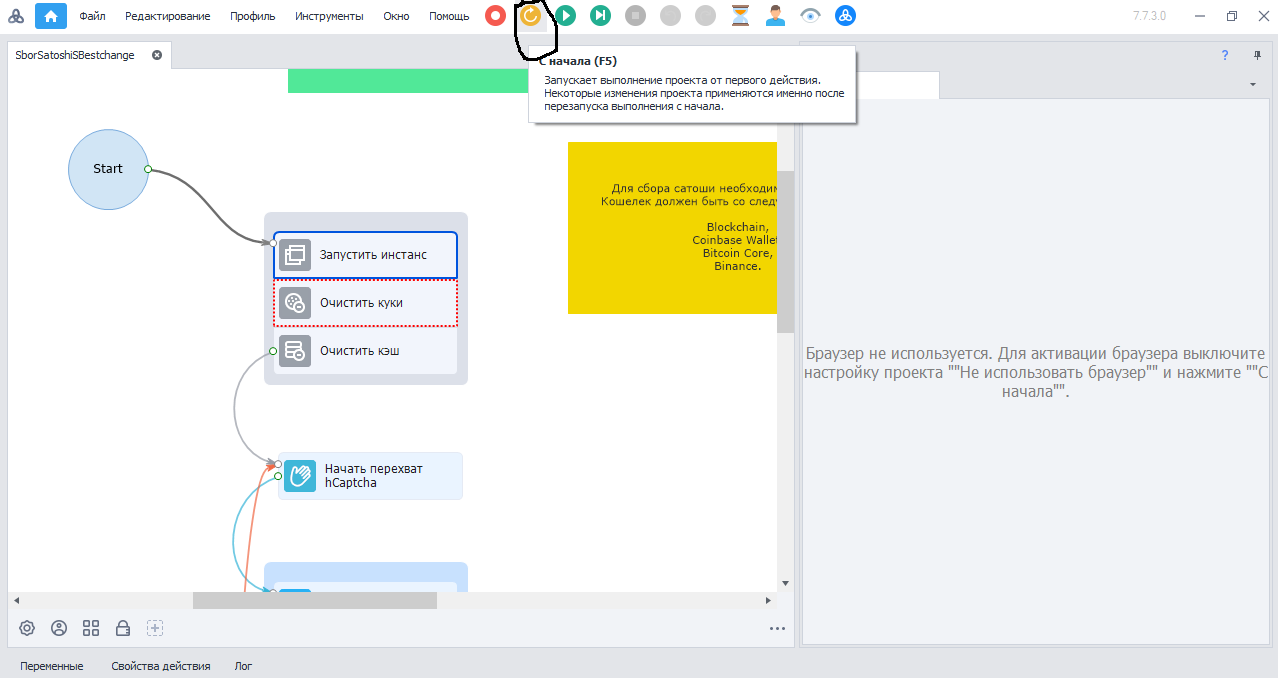Toggle the eye icon in the toolbar
Screen dimensions: 1278x678
coord(810,15)
